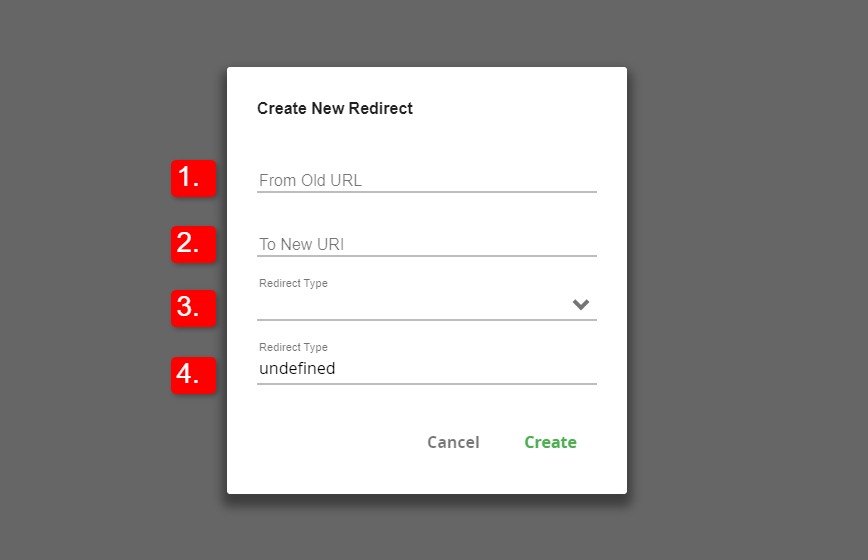Click the "From Old URL" placeholder text
868x560 pixels.
310,180
